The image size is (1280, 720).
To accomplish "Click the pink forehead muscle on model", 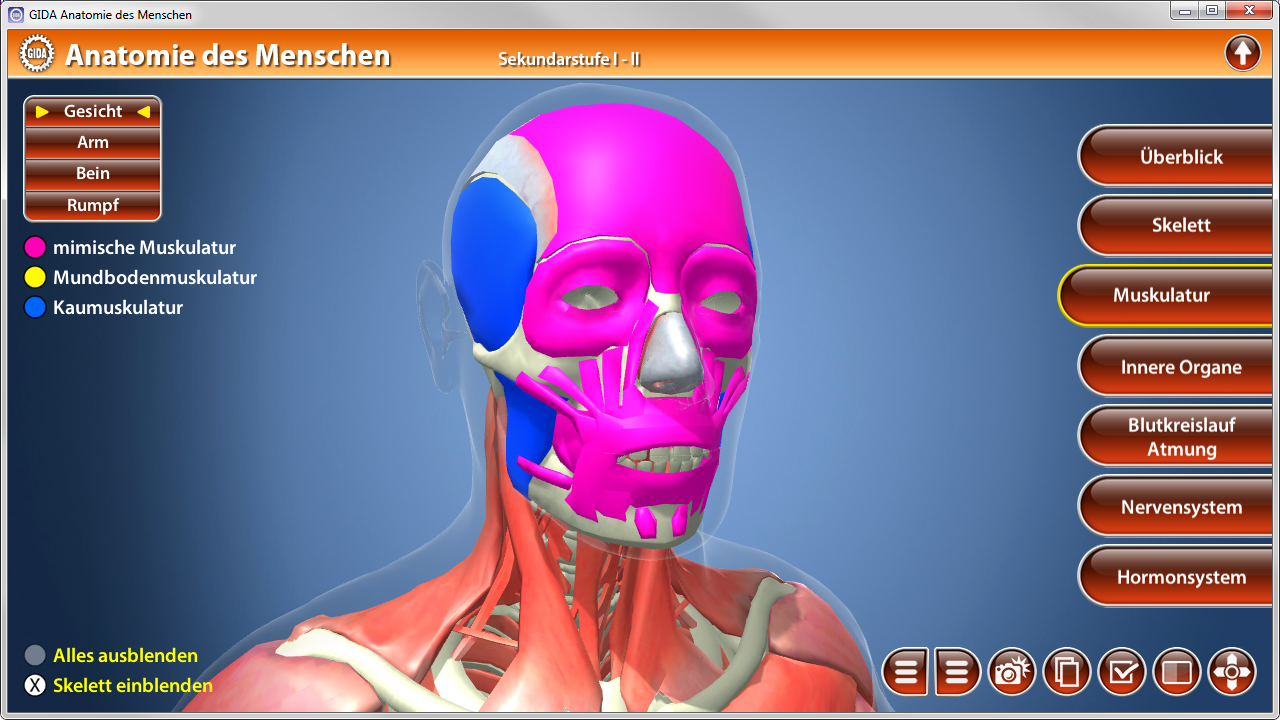I will click(x=640, y=180).
